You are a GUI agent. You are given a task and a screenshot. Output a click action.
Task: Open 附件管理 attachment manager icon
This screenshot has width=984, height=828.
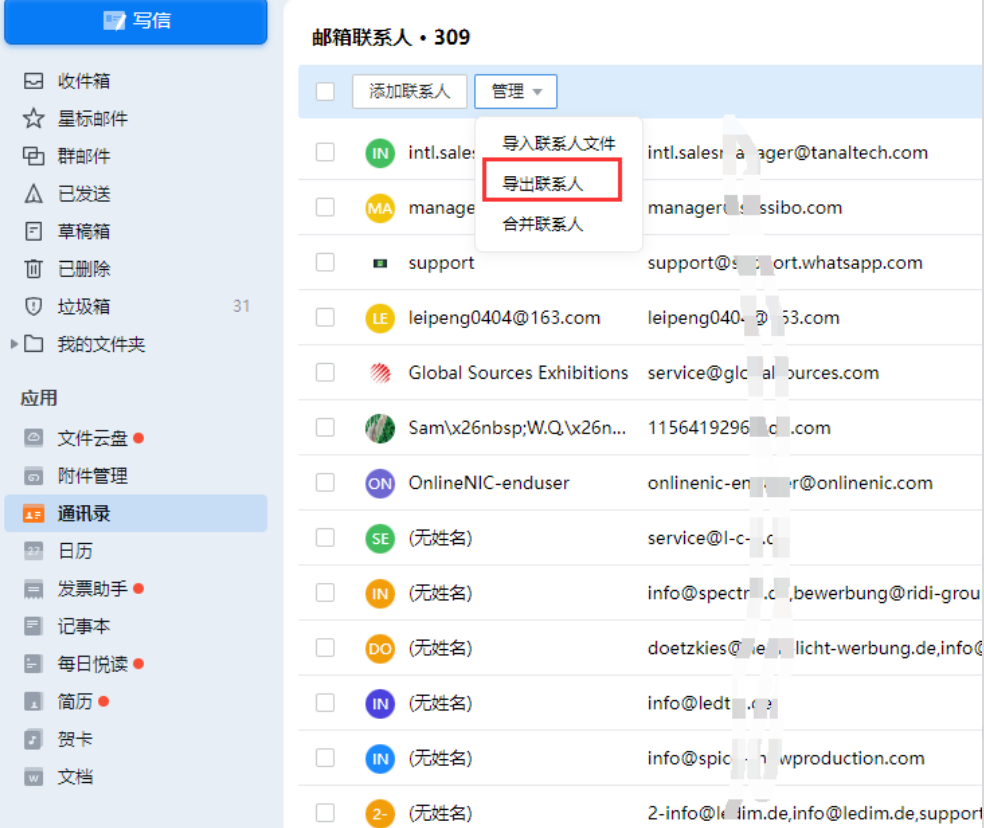(33, 476)
